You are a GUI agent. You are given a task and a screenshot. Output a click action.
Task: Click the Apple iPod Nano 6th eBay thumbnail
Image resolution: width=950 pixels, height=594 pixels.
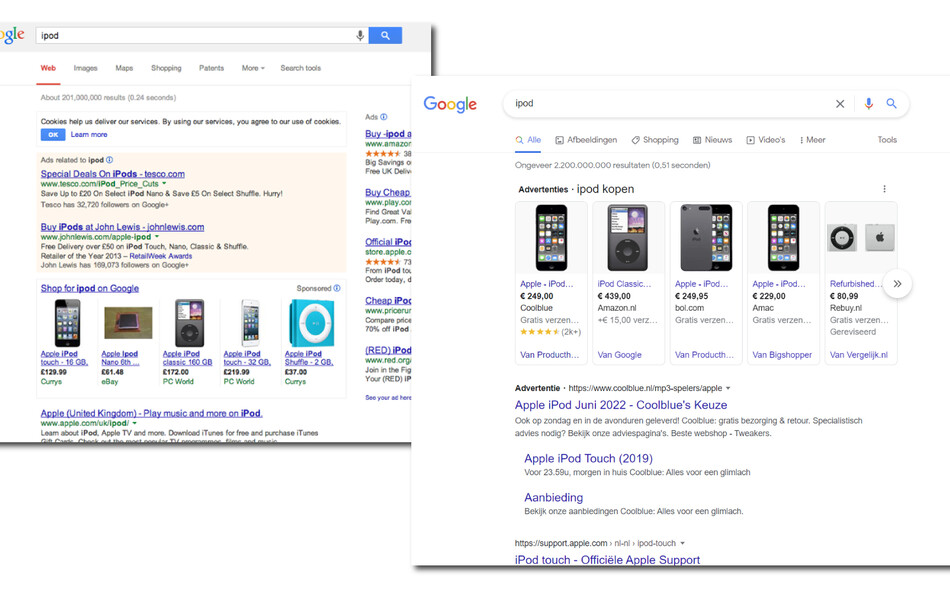tap(128, 322)
